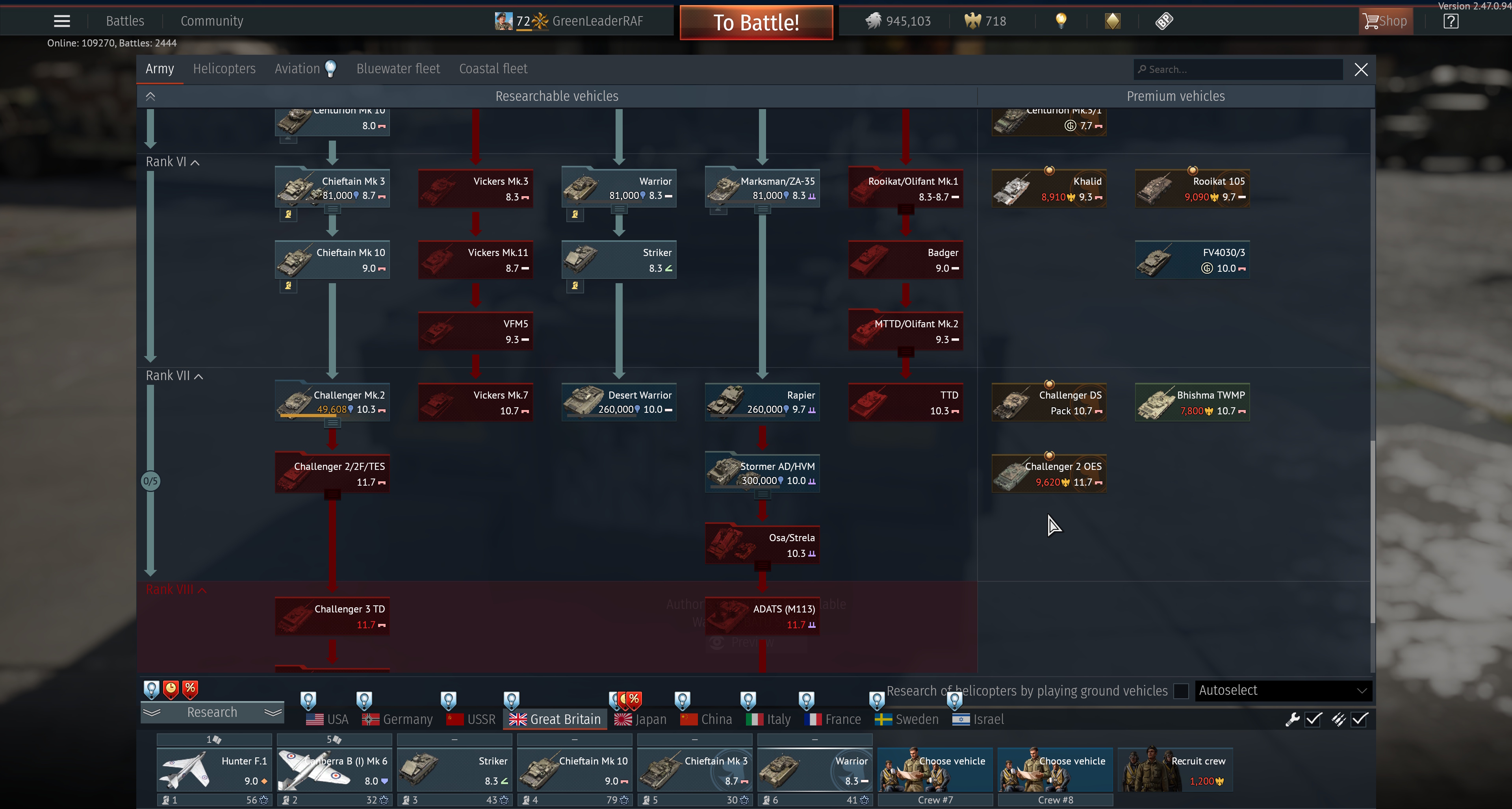This screenshot has width=1512, height=809.
Task: Choose vehicle for Crew #7
Action: coord(935,770)
